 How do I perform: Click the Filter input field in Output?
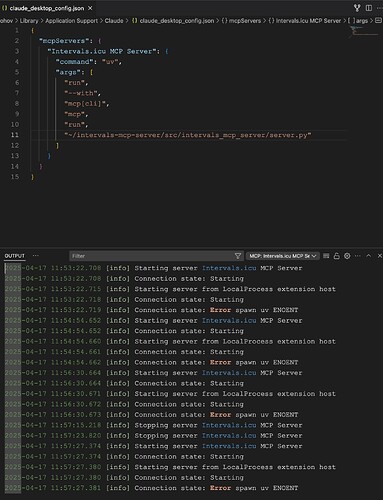(x=152, y=256)
